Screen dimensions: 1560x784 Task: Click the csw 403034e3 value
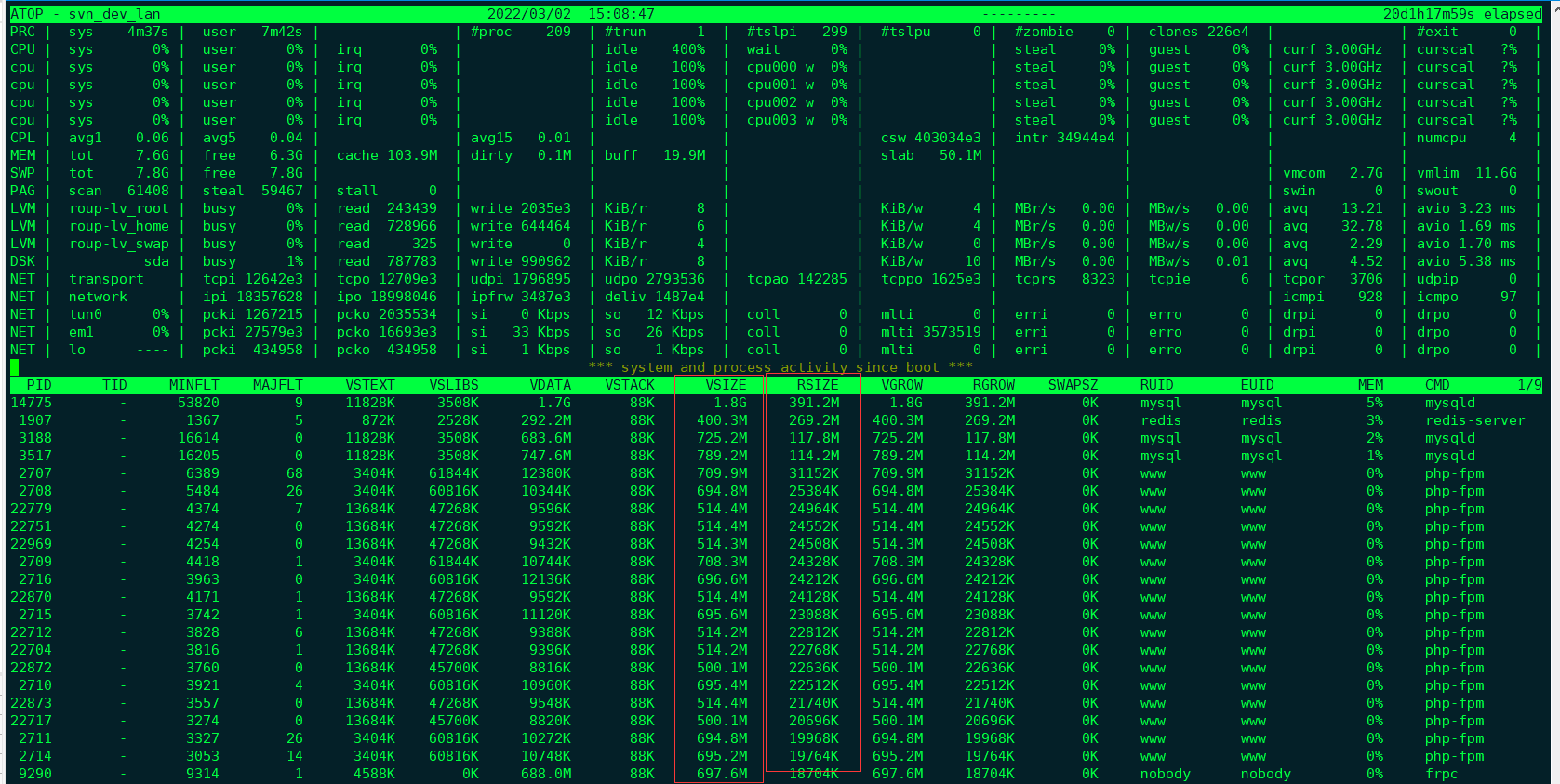point(931,138)
